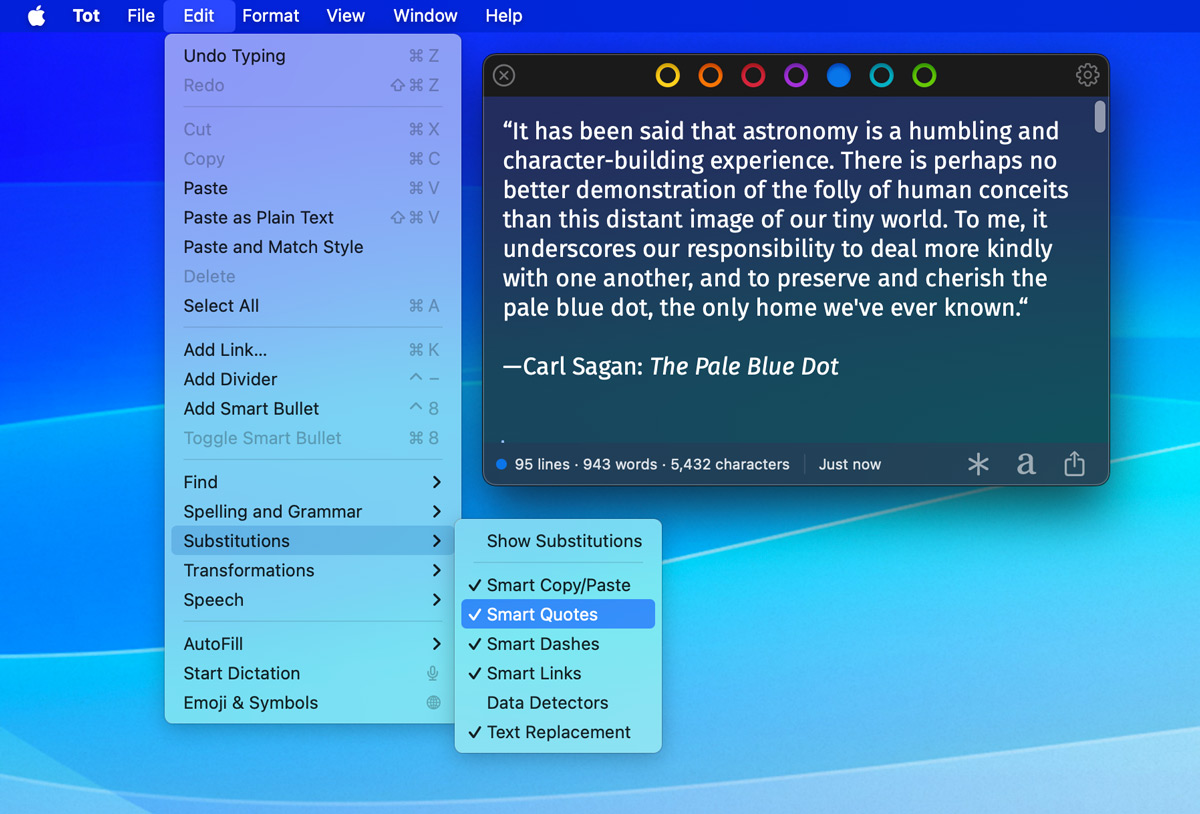Viewport: 1200px width, 814px height.
Task: Toggle Smart Copy/Paste substitution
Action: [x=558, y=585]
